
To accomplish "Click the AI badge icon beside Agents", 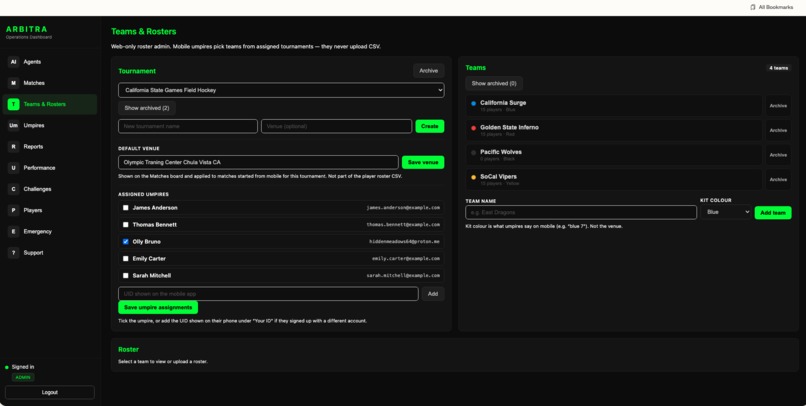I will [x=13, y=62].
